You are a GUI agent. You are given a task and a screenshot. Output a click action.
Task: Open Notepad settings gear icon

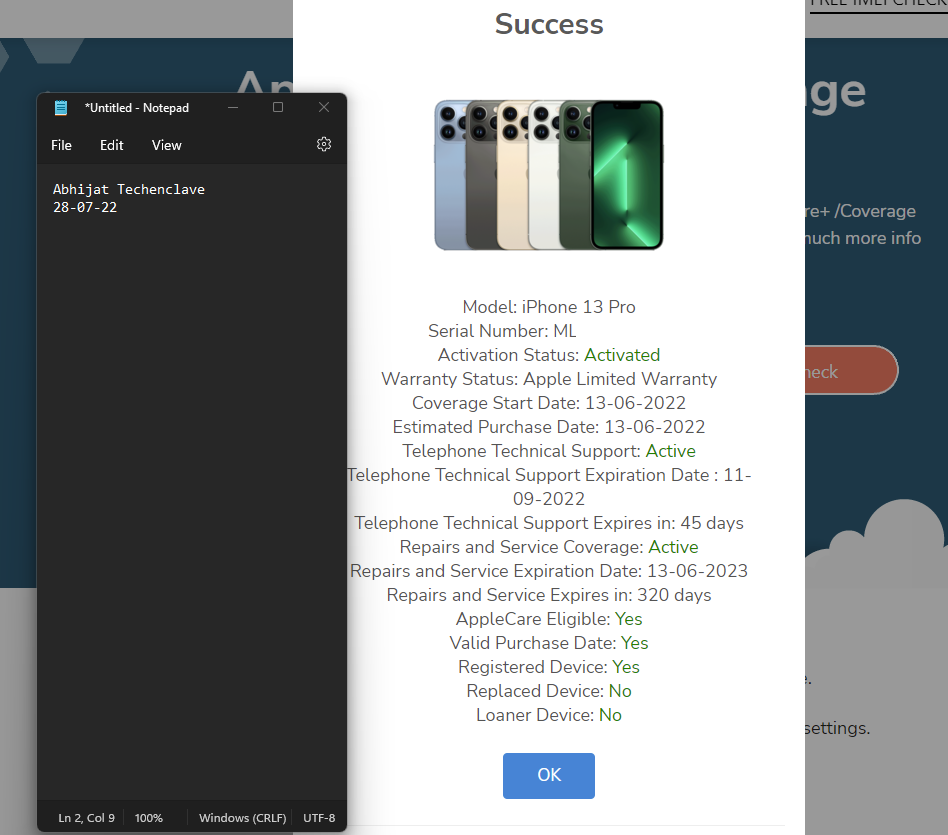tap(324, 145)
